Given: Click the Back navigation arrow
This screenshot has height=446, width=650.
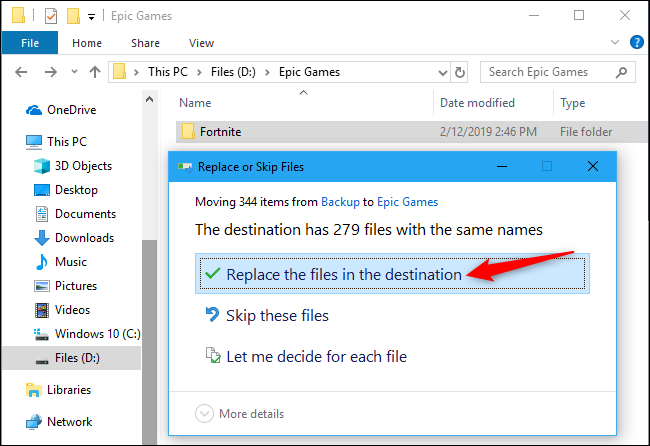Looking at the screenshot, I should [21, 72].
